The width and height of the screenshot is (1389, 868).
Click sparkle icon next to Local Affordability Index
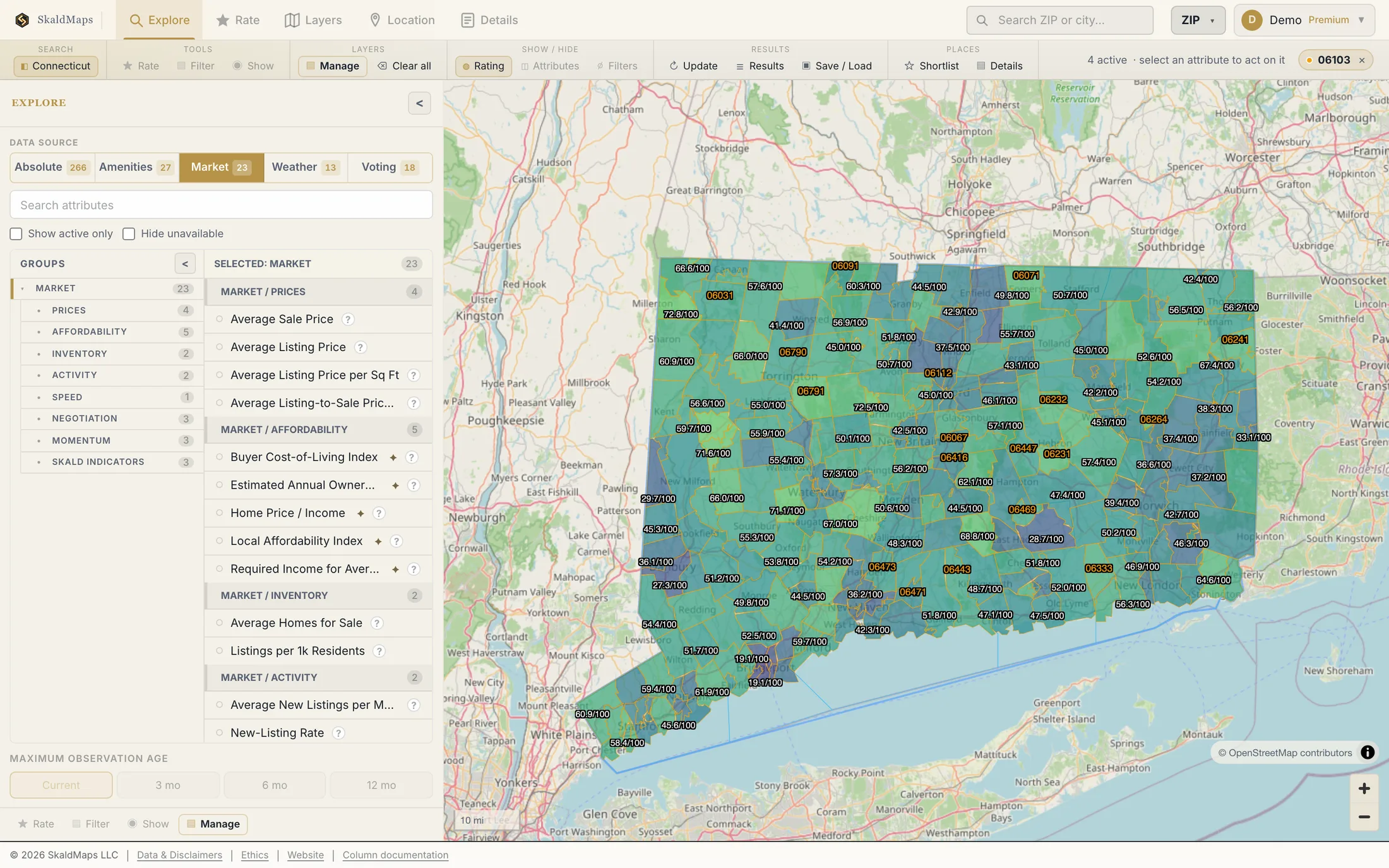(x=378, y=542)
